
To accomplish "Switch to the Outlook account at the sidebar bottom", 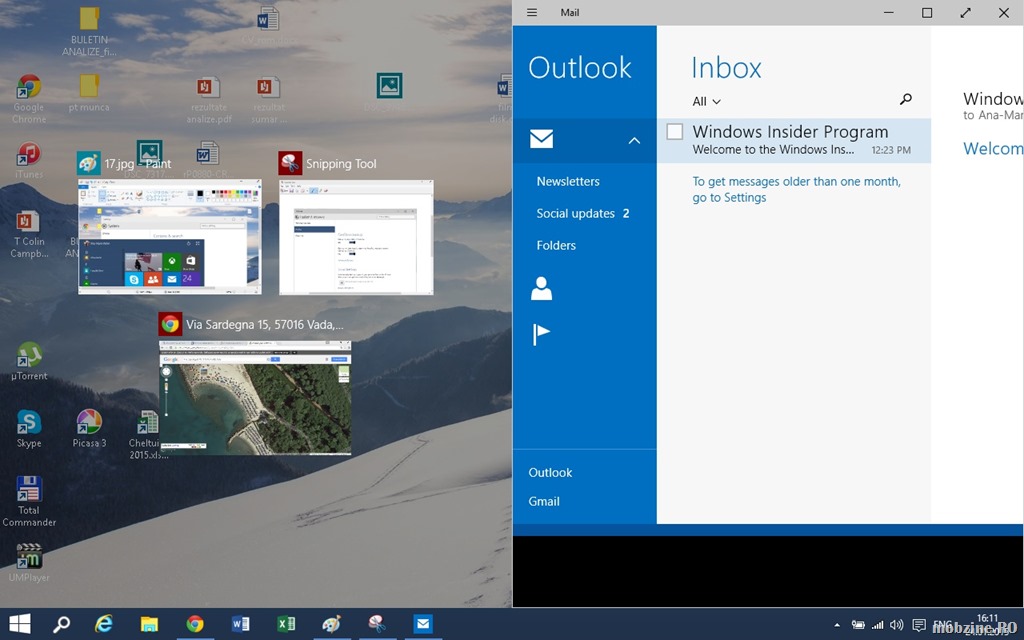I will tap(551, 473).
